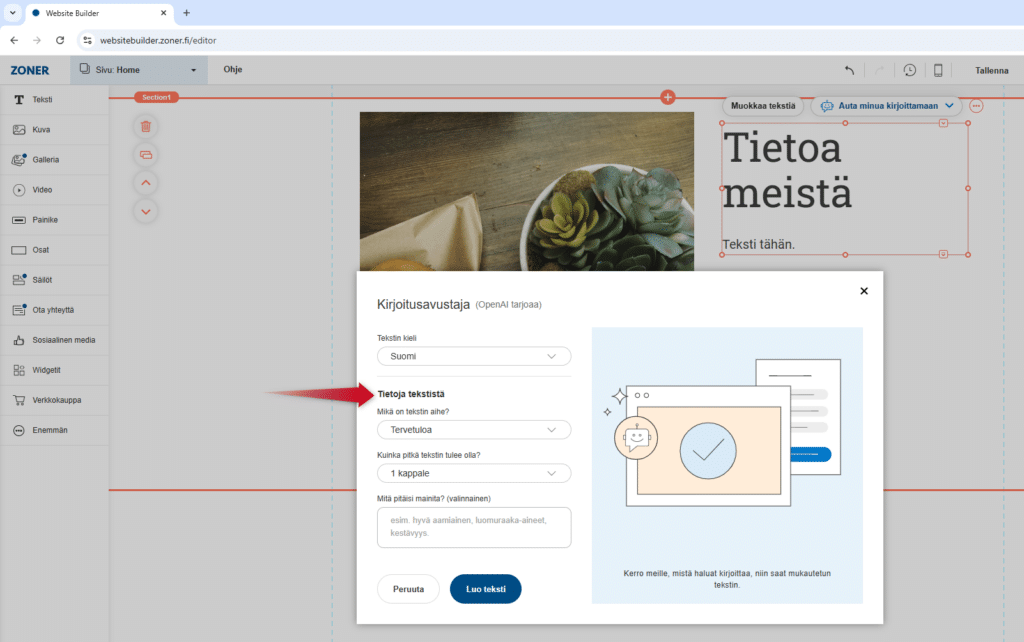Open text element more options icon

[x=976, y=105]
